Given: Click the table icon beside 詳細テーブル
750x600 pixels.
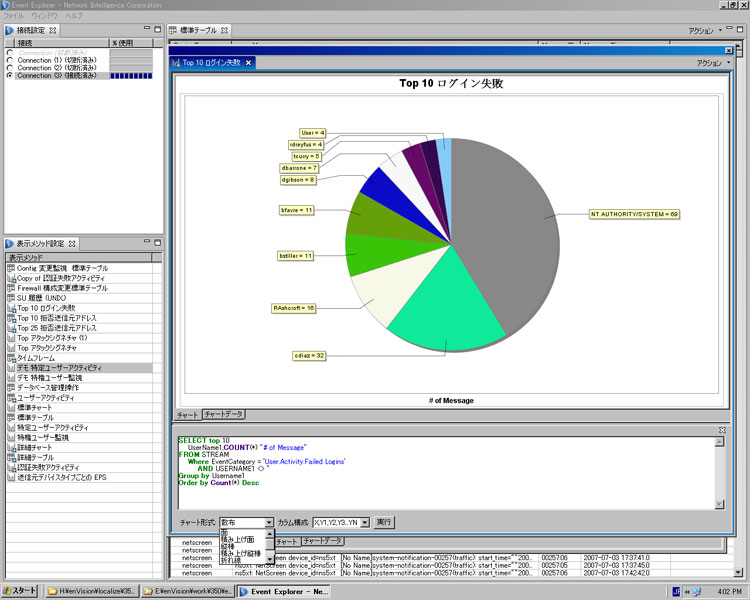Looking at the screenshot, I should point(11,458).
